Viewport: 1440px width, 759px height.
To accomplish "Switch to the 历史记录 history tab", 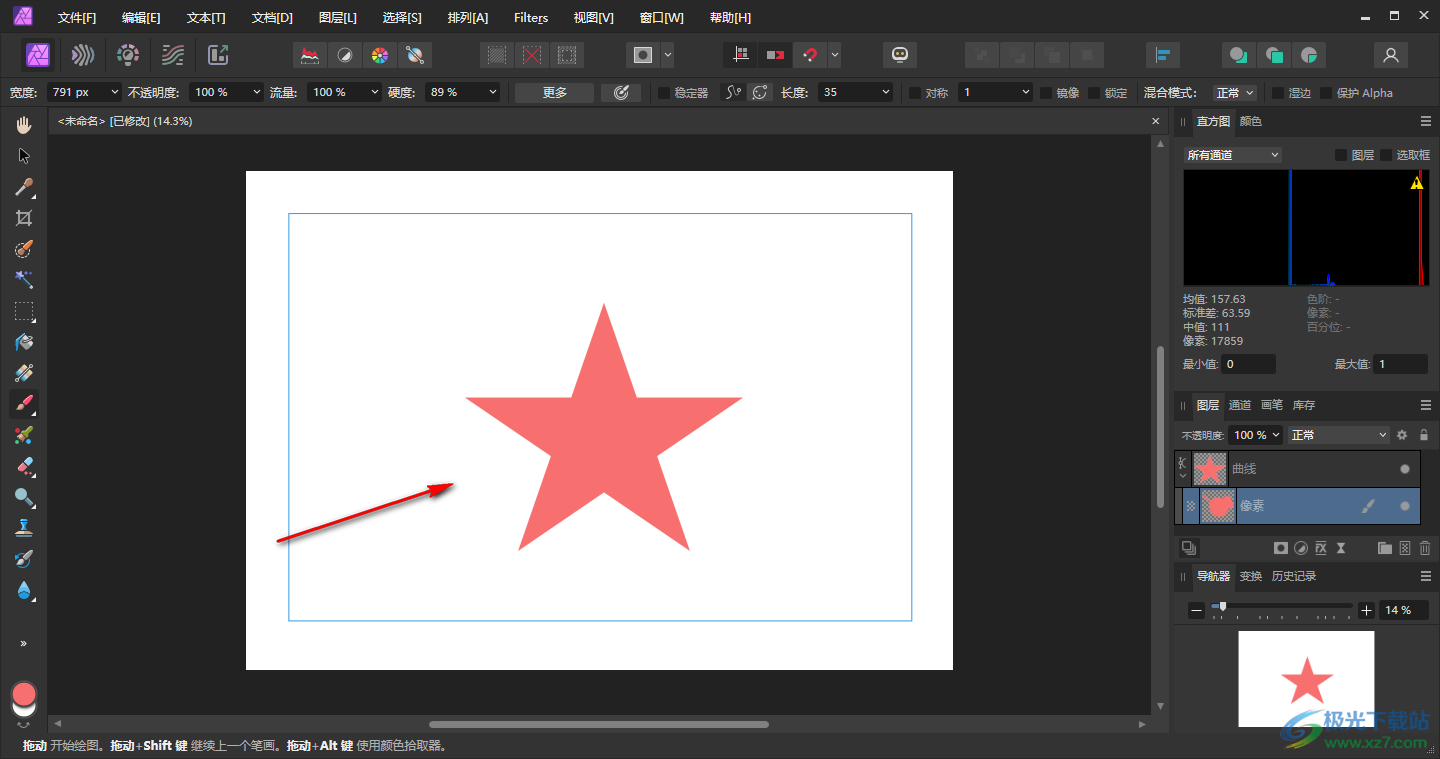I will pos(1294,576).
